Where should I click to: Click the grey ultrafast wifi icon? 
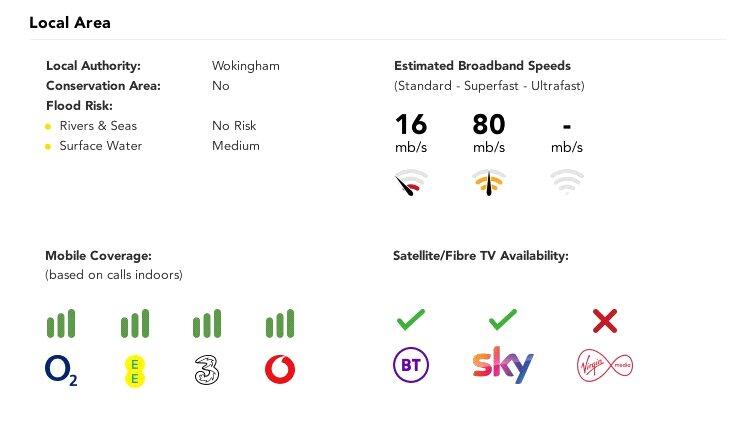[x=567, y=181]
